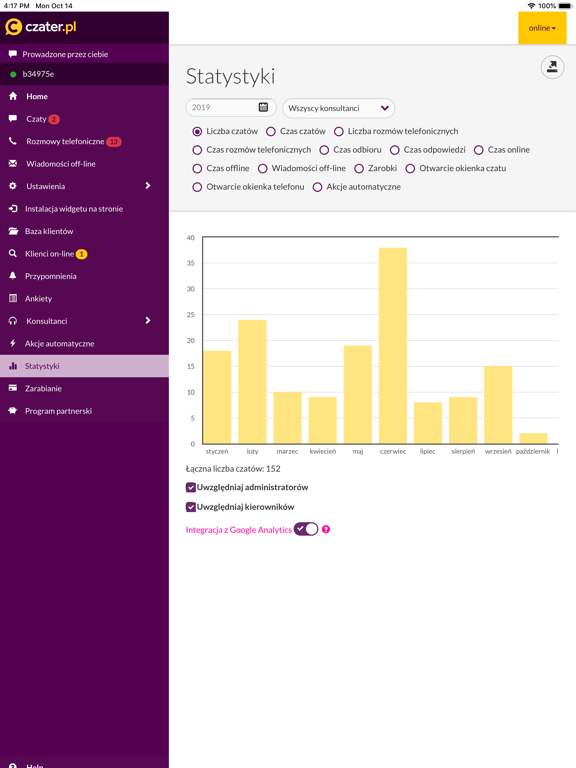Click the chat bubble icon beside Prowadzone przez ciebie
Viewport: 576px width, 768px height.
click(x=13, y=54)
